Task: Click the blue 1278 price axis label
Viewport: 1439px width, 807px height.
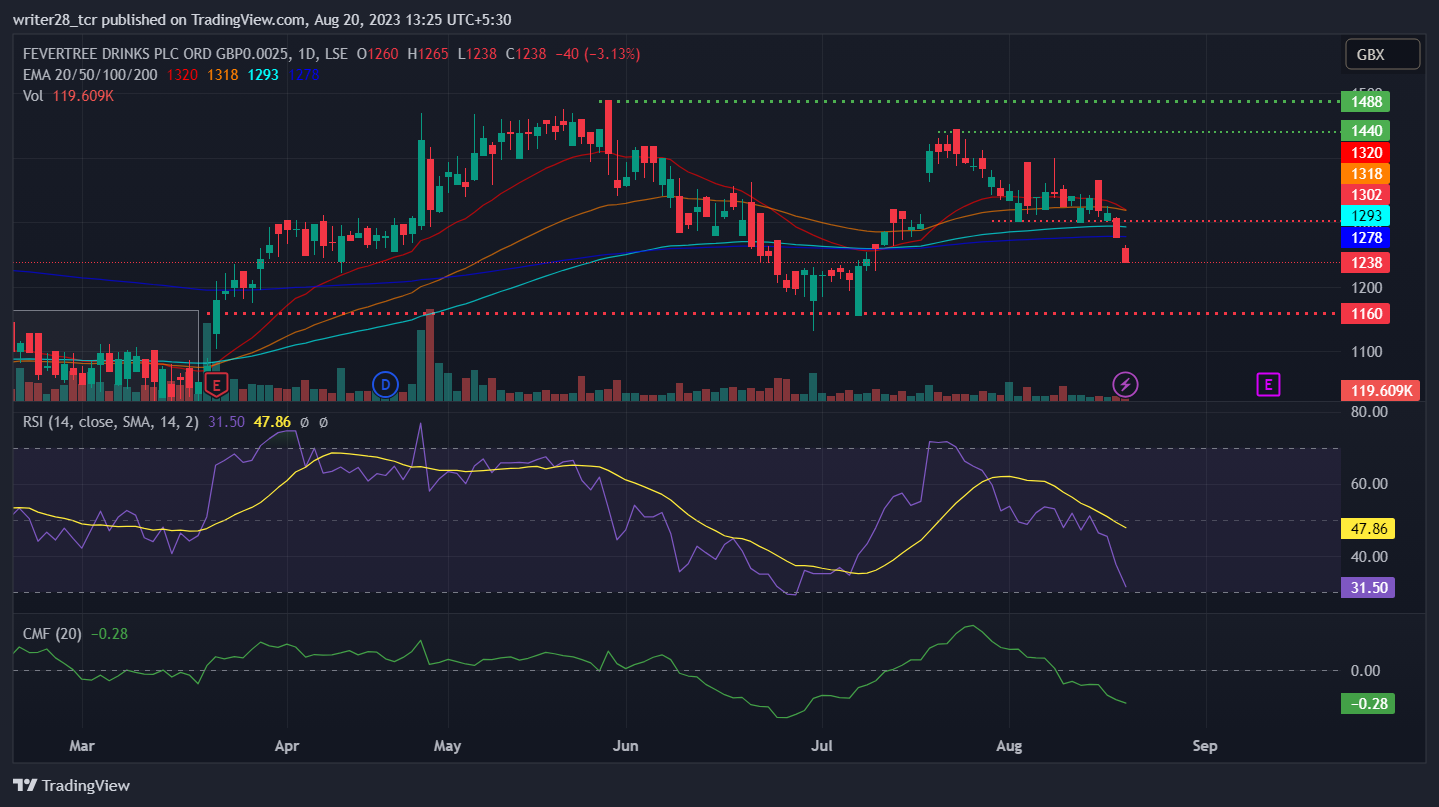Action: tap(1366, 238)
